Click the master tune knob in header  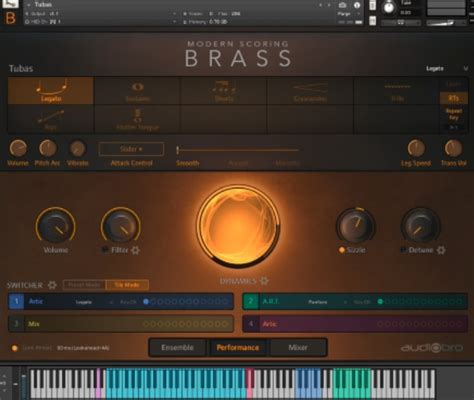388,7
